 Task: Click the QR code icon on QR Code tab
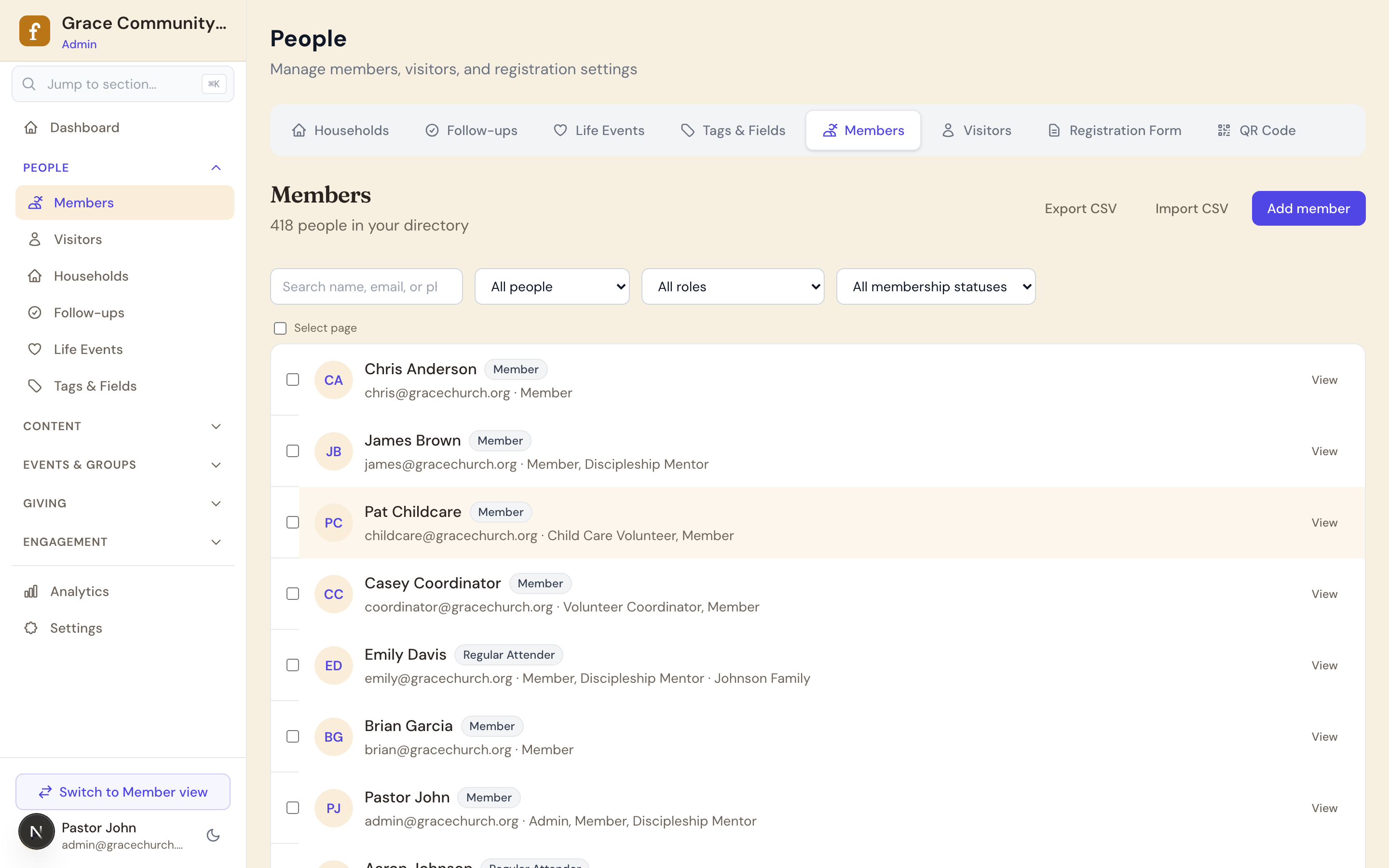tap(1224, 130)
